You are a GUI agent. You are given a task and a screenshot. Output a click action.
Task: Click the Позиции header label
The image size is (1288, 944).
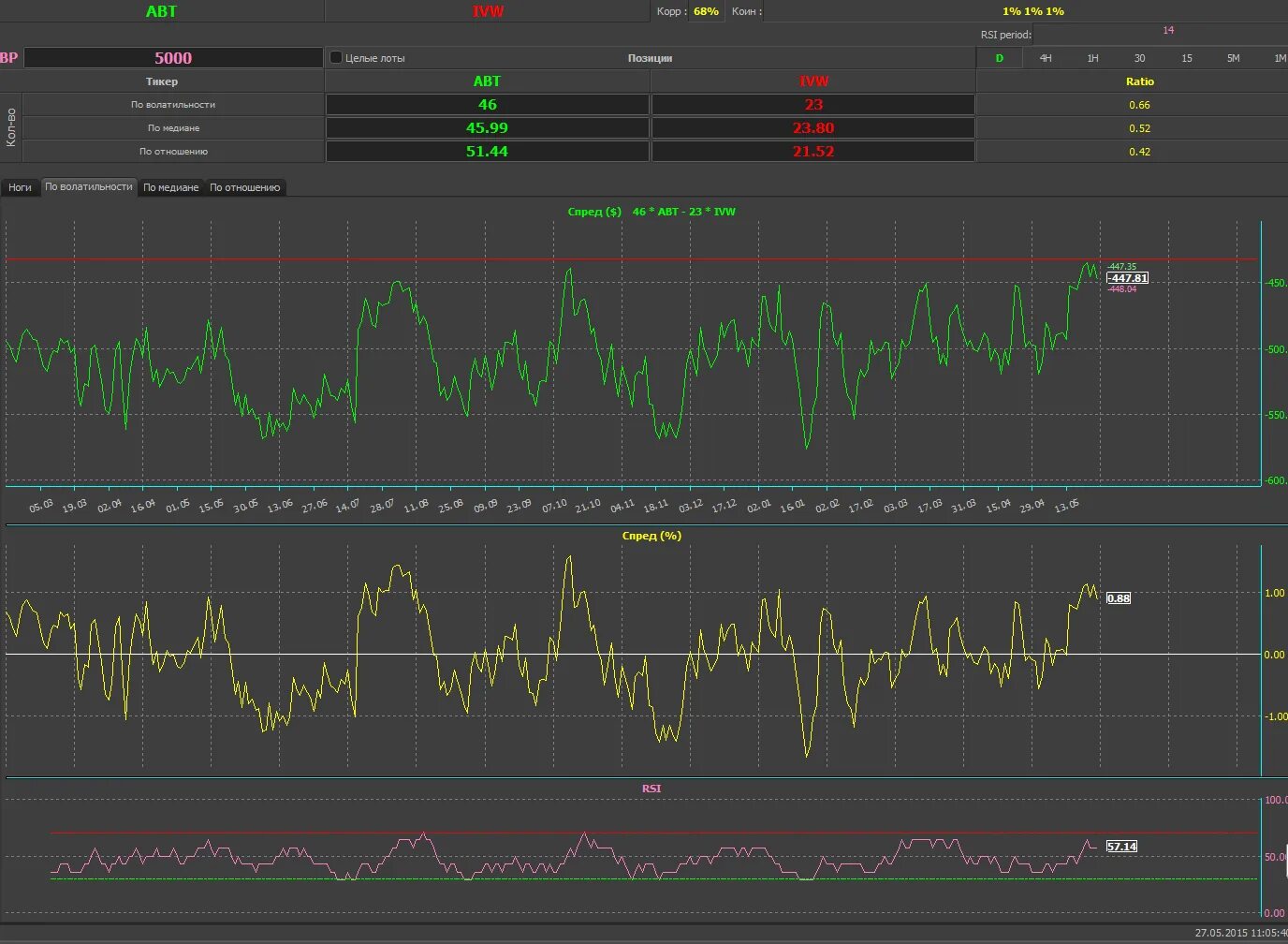(650, 58)
